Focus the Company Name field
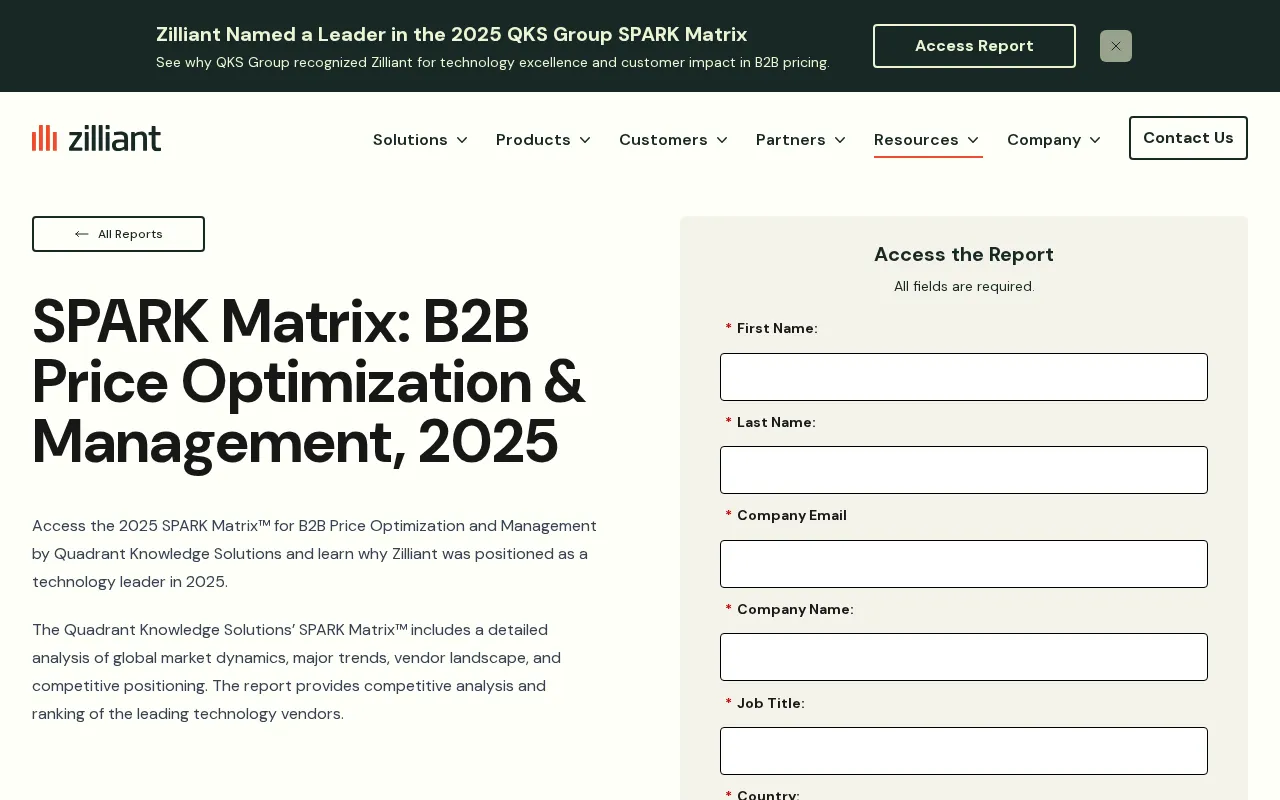Image resolution: width=1280 pixels, height=800 pixels. pyautogui.click(x=964, y=657)
